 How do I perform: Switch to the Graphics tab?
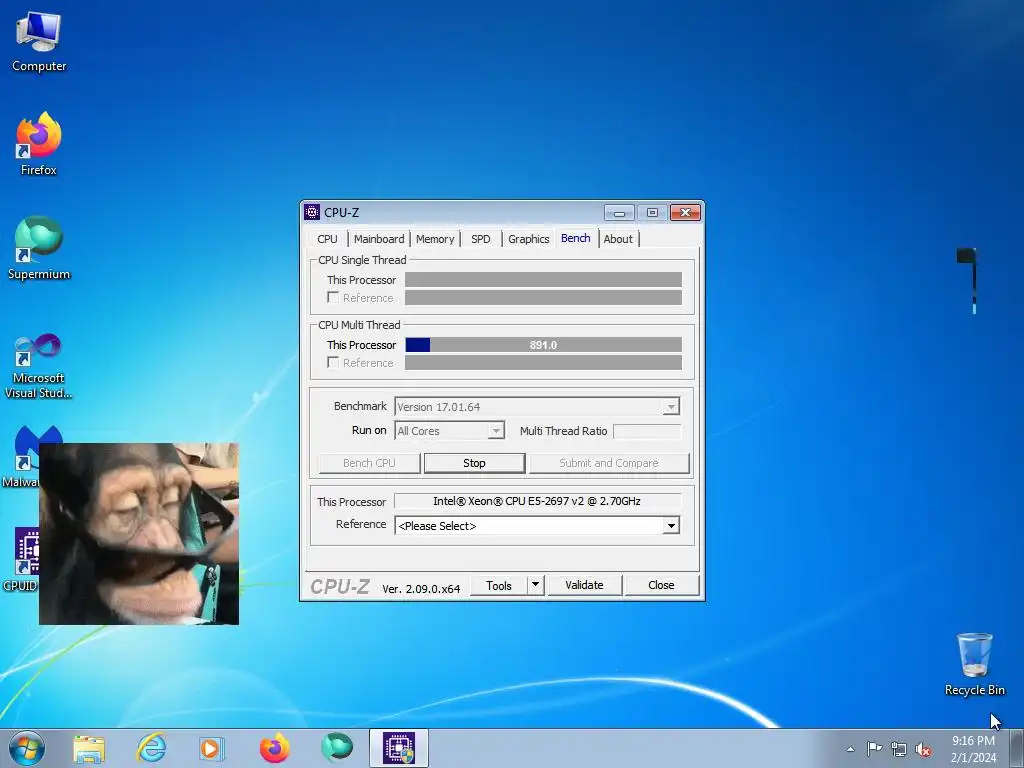pos(528,239)
